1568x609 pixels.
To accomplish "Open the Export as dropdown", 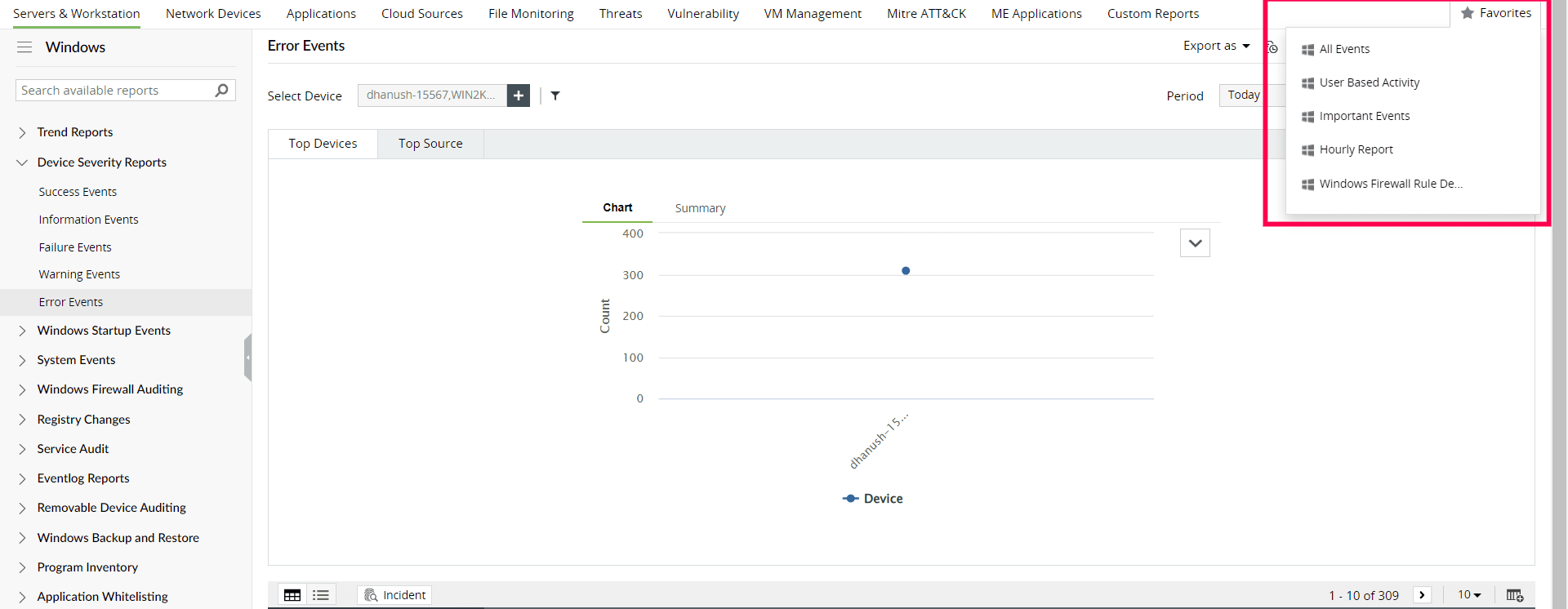I will tap(1216, 46).
